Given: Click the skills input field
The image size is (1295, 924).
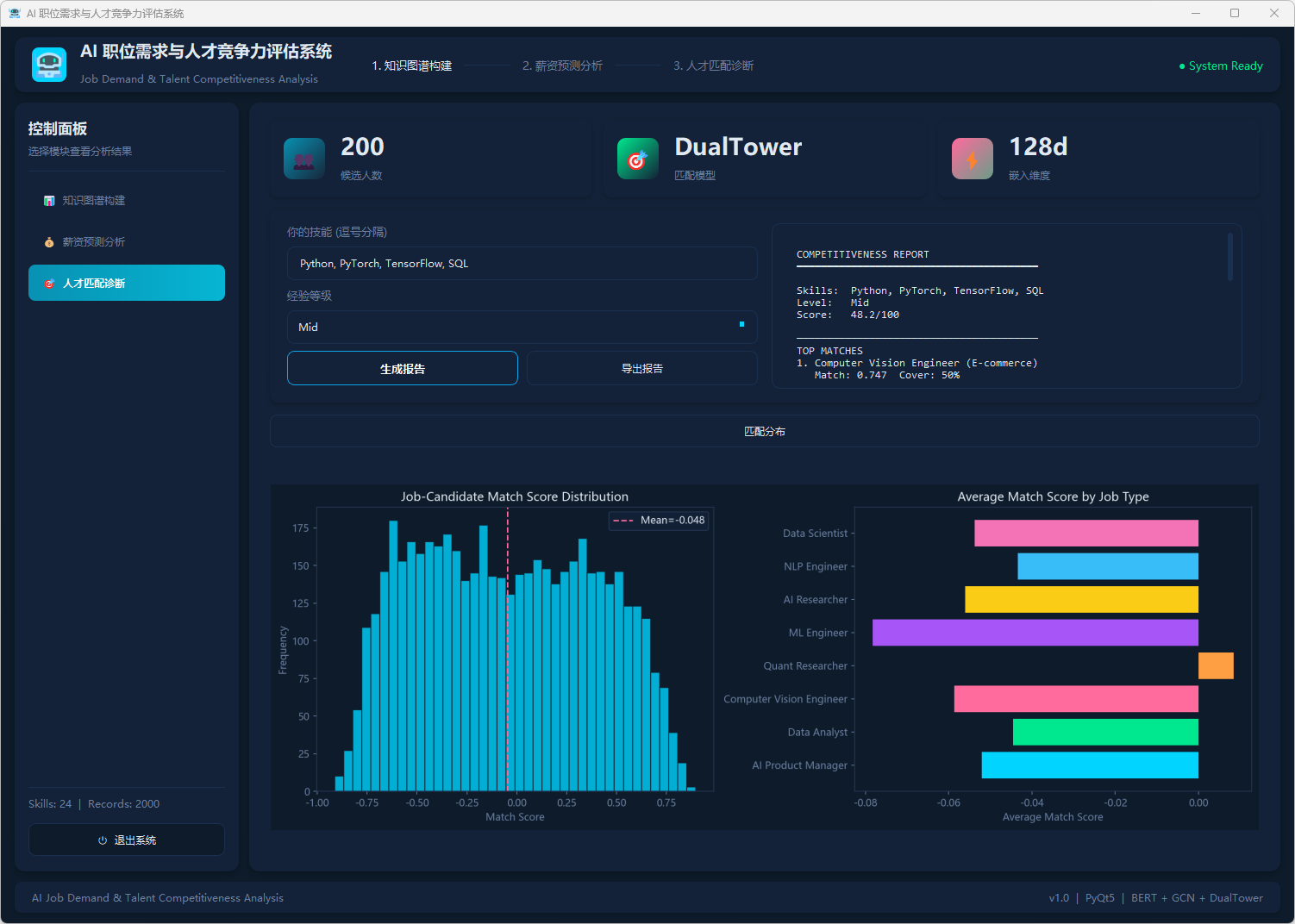Looking at the screenshot, I should click(522, 264).
